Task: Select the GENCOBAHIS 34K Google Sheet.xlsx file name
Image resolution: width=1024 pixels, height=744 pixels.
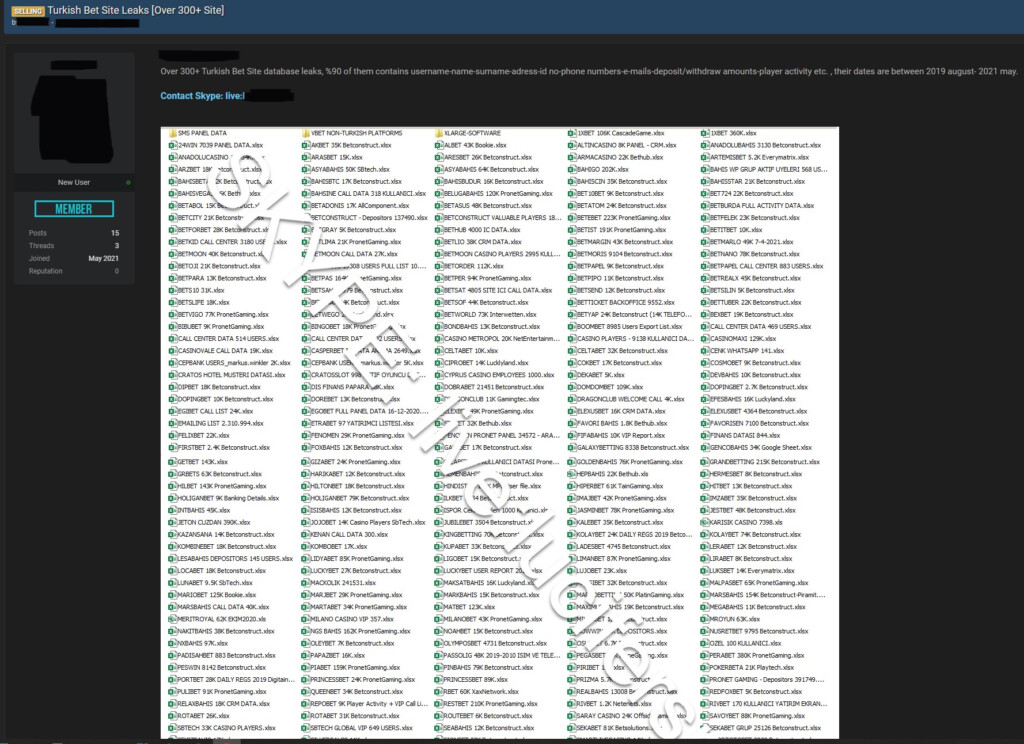Action: (x=761, y=447)
